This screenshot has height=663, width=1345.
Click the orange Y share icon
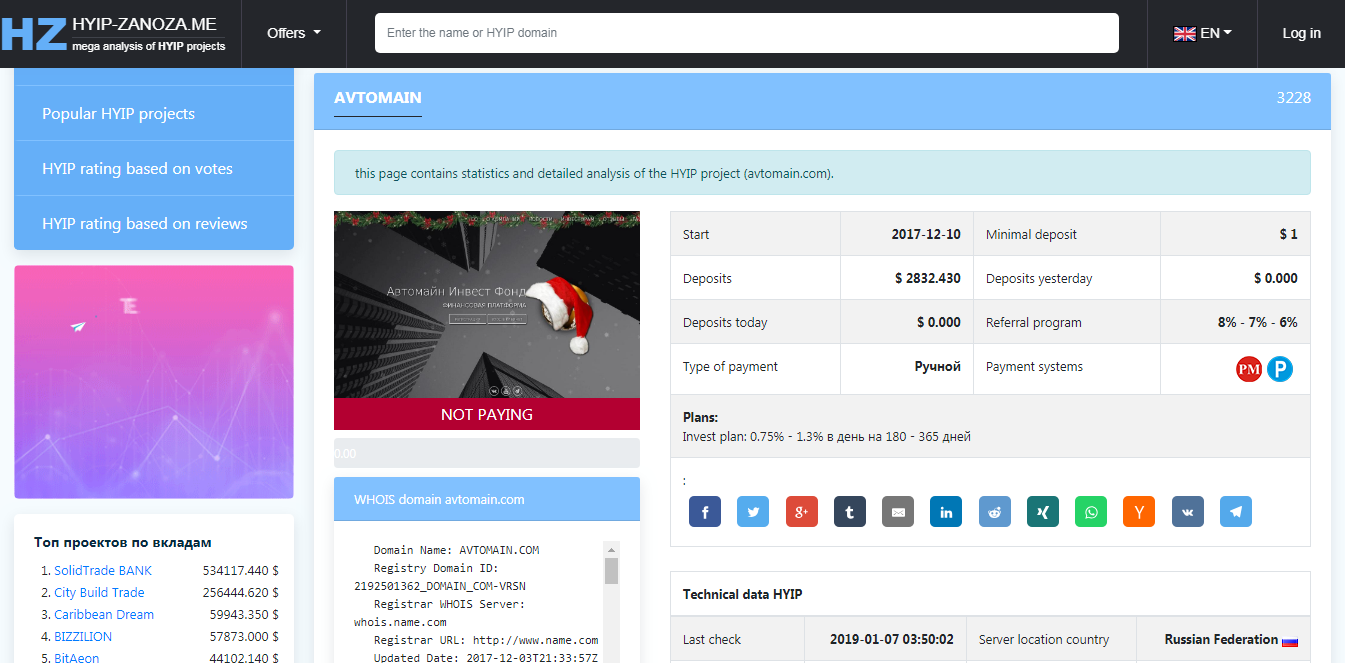[x=1139, y=512]
